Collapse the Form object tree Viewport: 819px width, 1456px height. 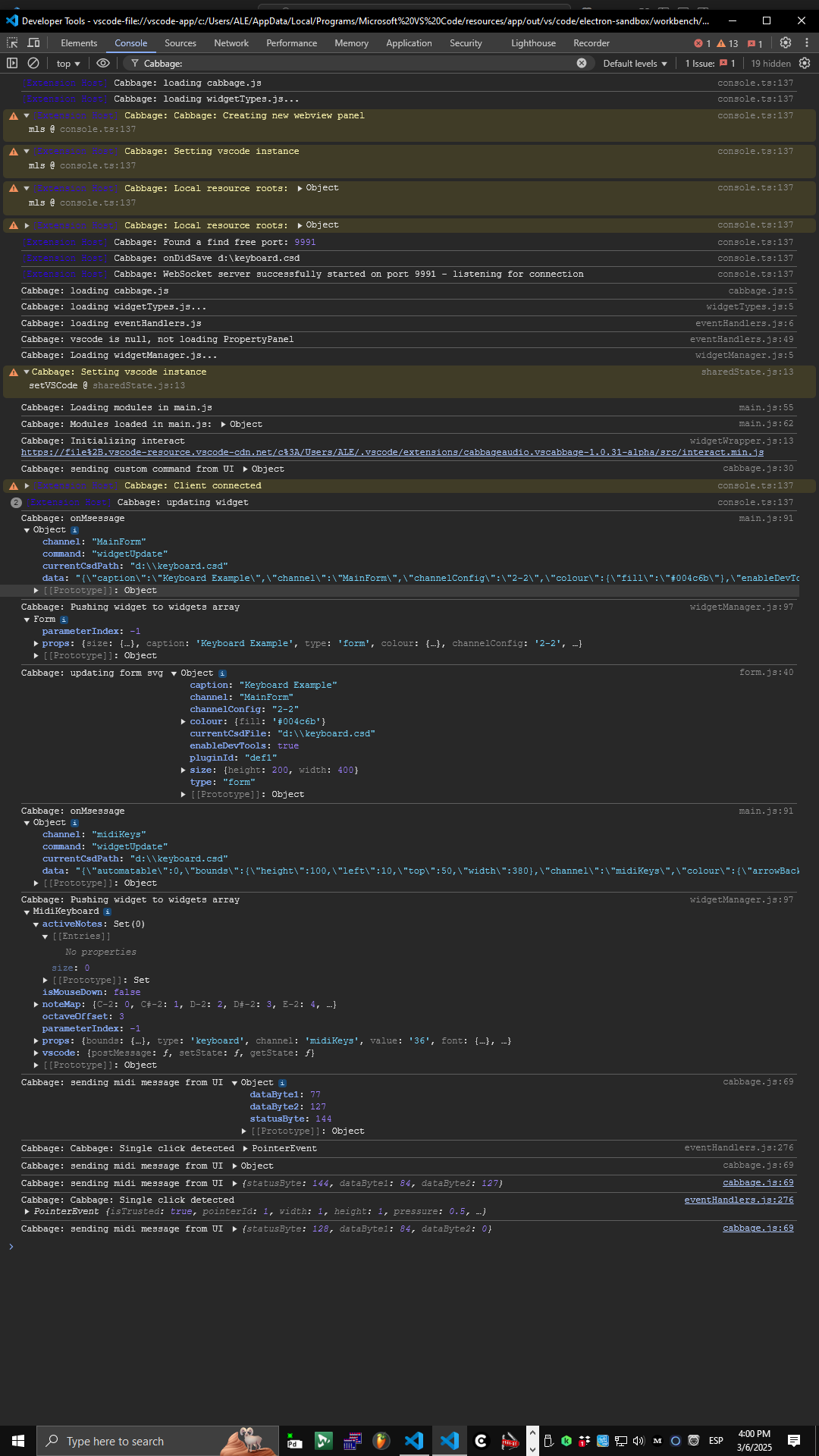coord(27,620)
